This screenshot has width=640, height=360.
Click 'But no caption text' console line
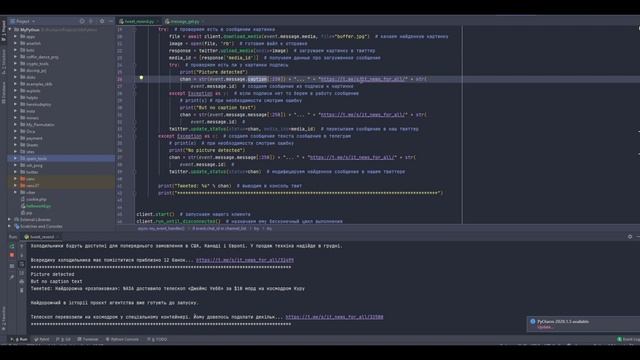pyautogui.click(x=56, y=281)
